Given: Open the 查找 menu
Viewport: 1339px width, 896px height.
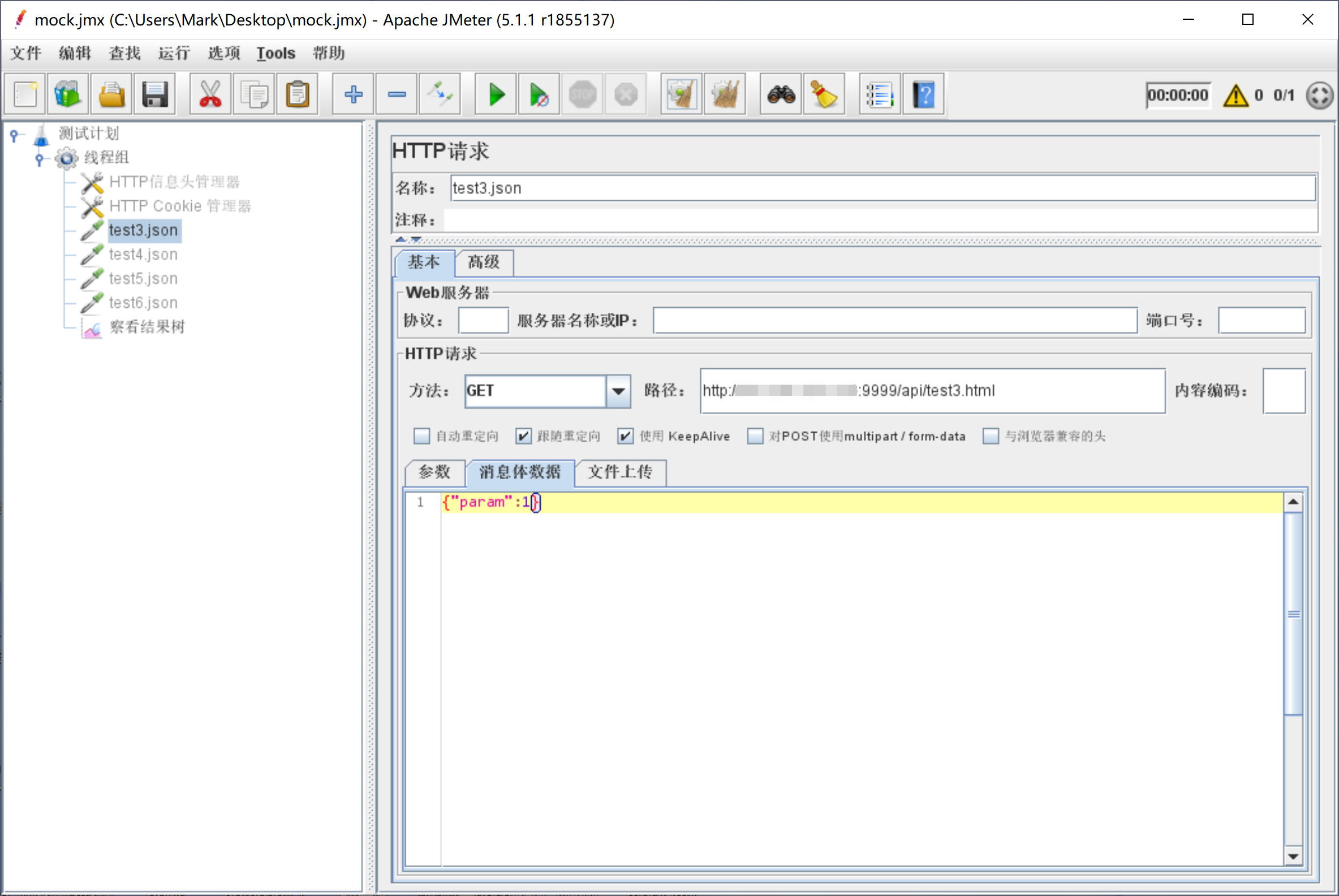Looking at the screenshot, I should click(124, 53).
